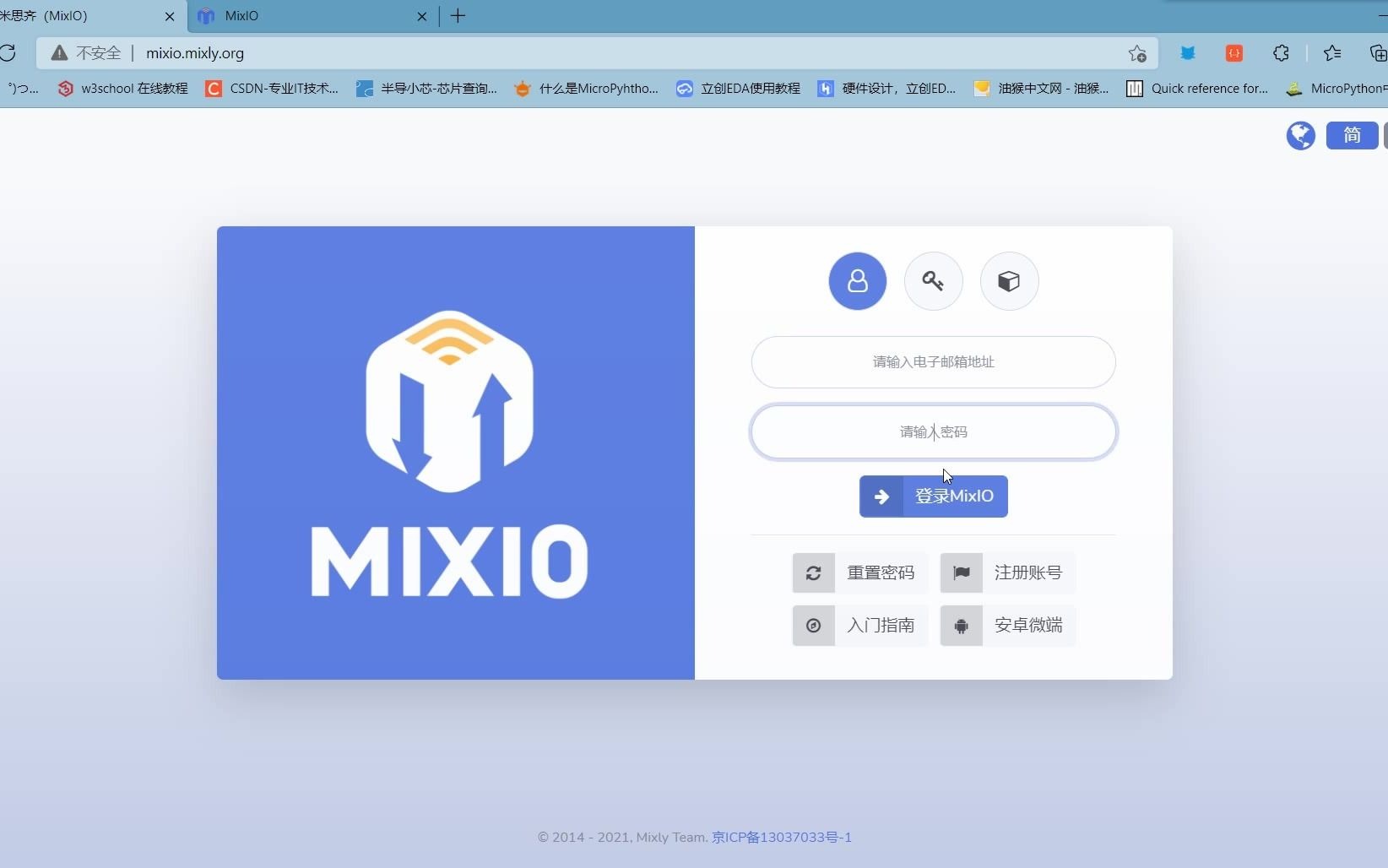Open the 入门指南 getting started guide

859,626
